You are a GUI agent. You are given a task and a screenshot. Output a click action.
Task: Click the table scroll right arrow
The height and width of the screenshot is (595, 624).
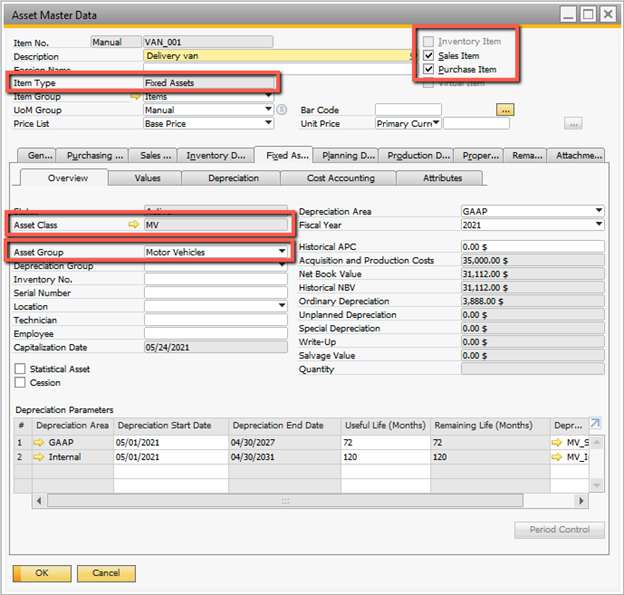[581, 500]
